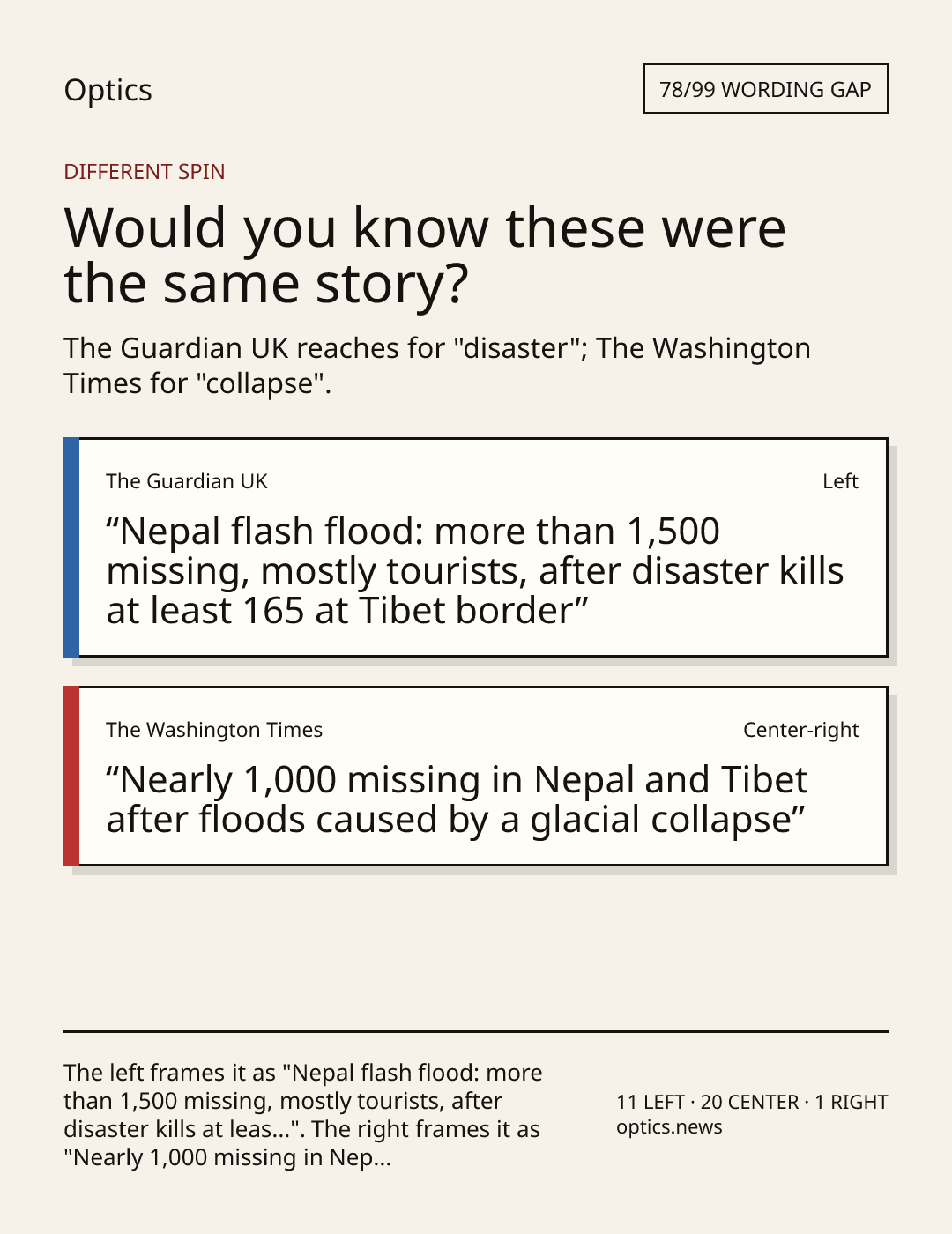Click the footer framing summary paragraph
The image size is (952, 1234).
point(303,1114)
